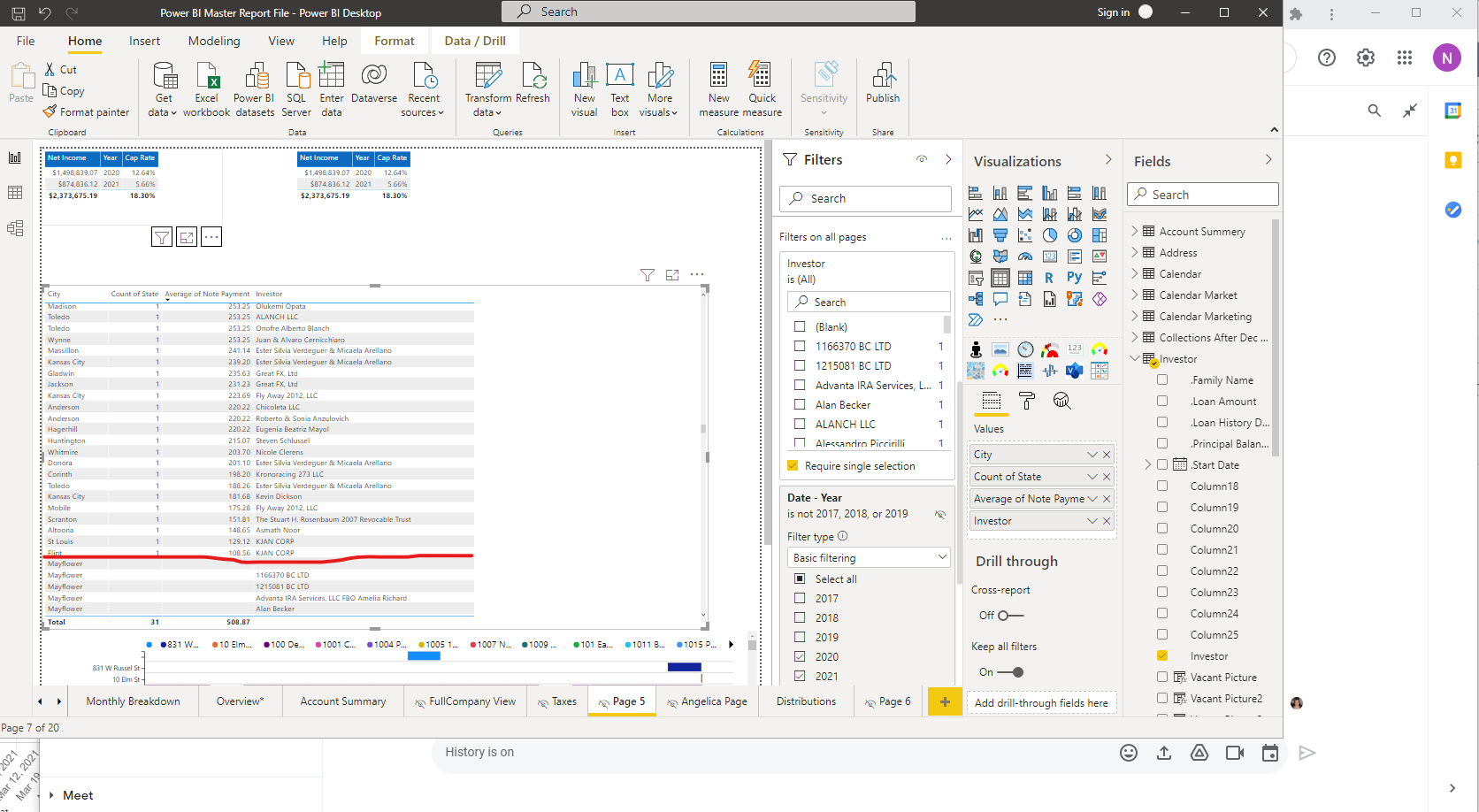Click Add drill-through fields here
1479x812 pixels.
[1041, 703]
